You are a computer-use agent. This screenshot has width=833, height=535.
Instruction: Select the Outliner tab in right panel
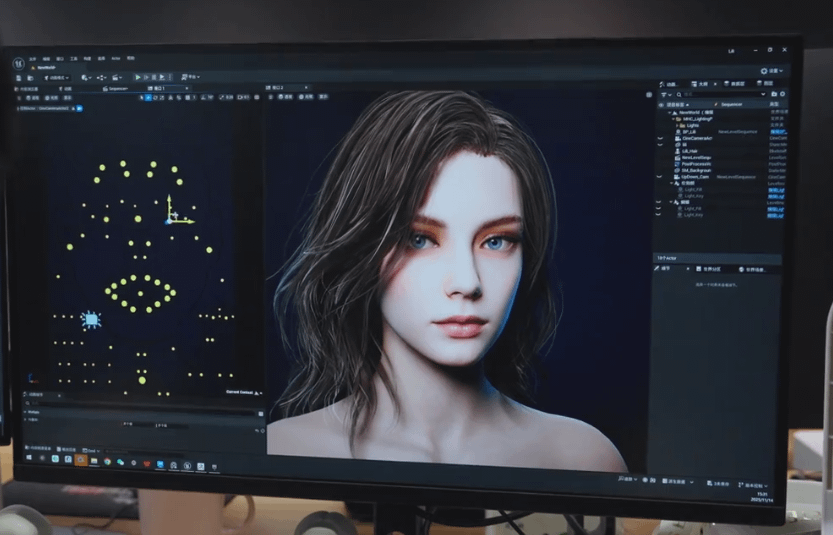point(699,84)
